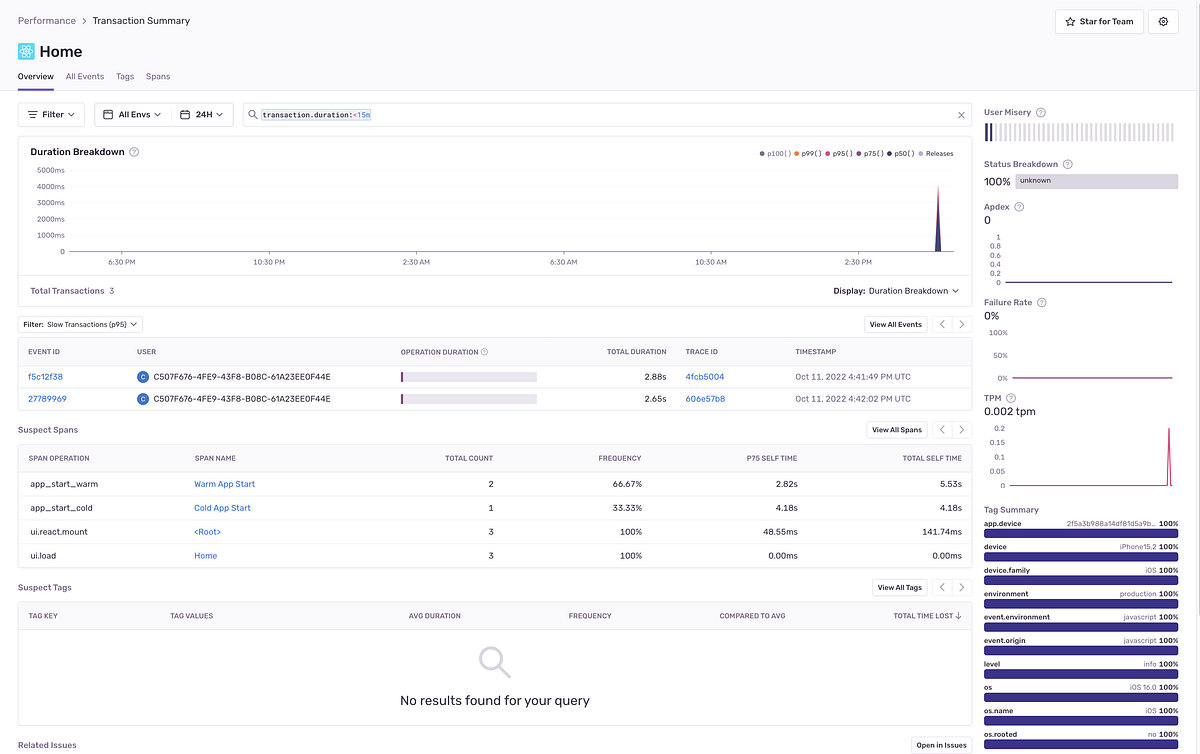Click the unknown status breakdown bar
Screen dimensions: 1200x754
point(1097,181)
